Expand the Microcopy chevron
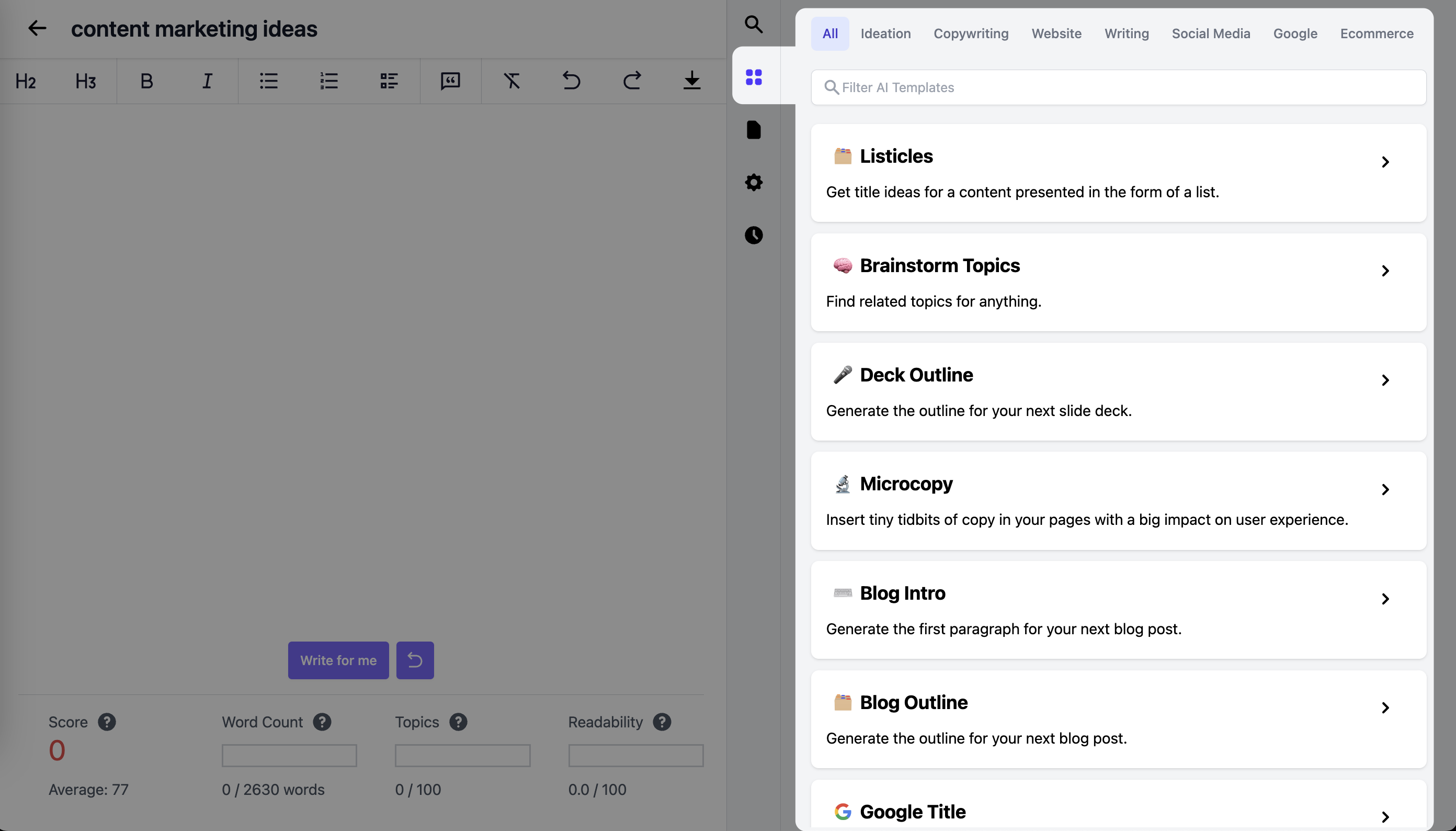Image resolution: width=1456 pixels, height=831 pixels. (1385, 489)
